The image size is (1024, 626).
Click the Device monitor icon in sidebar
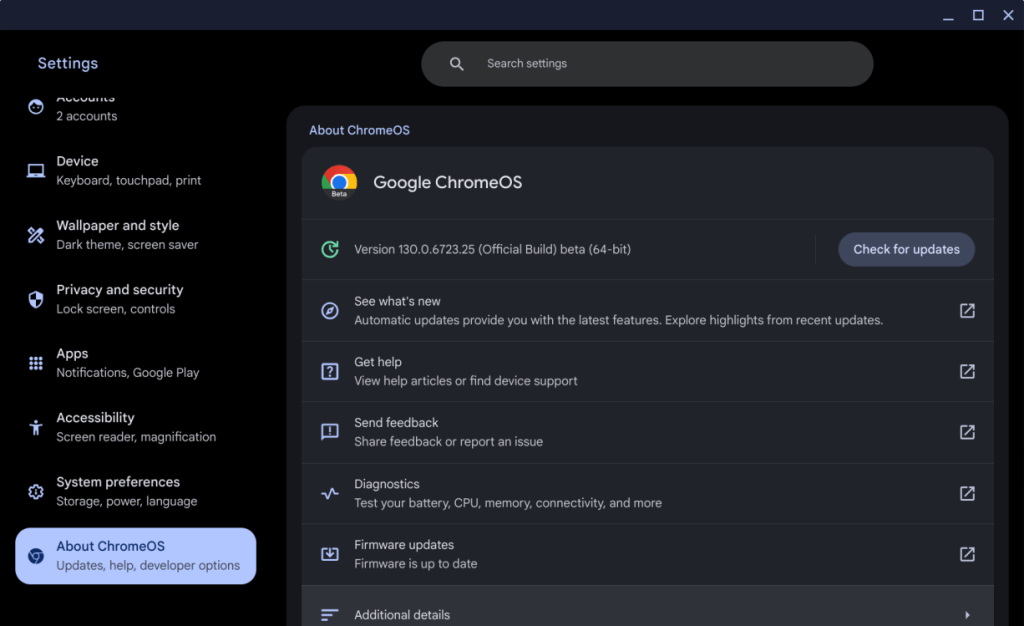(35, 170)
